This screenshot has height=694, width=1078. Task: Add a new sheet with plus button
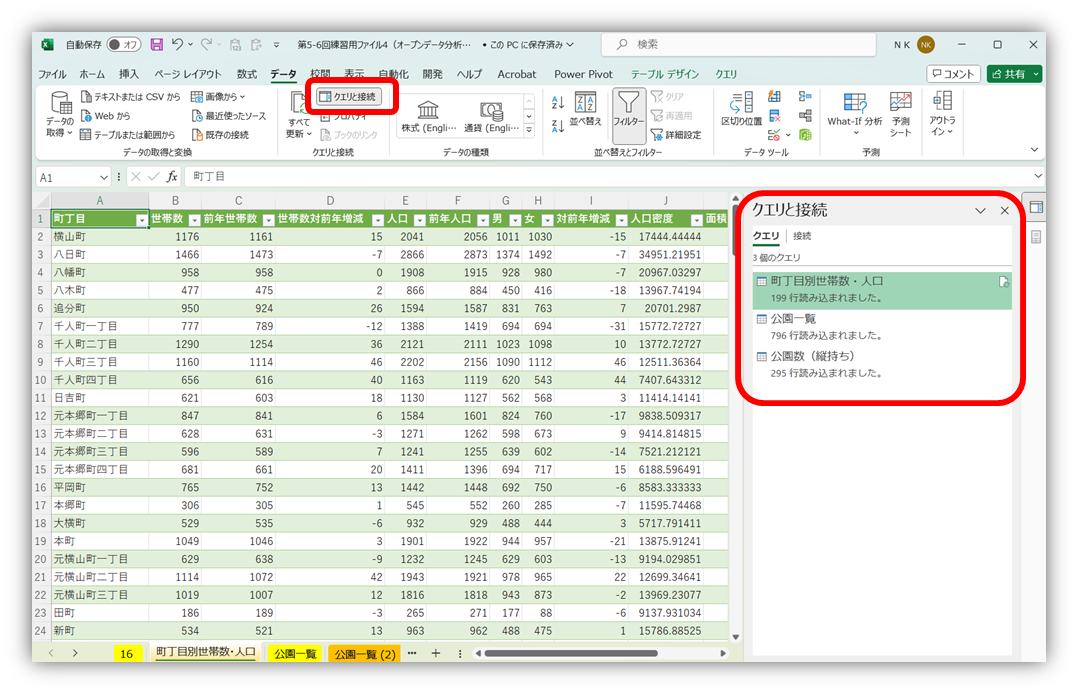[x=435, y=653]
